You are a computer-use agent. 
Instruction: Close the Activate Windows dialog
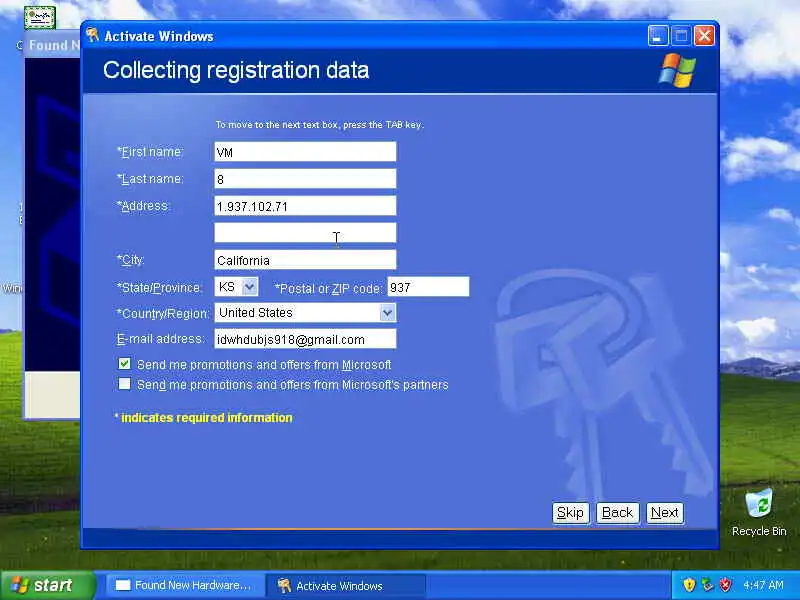[x=705, y=36]
